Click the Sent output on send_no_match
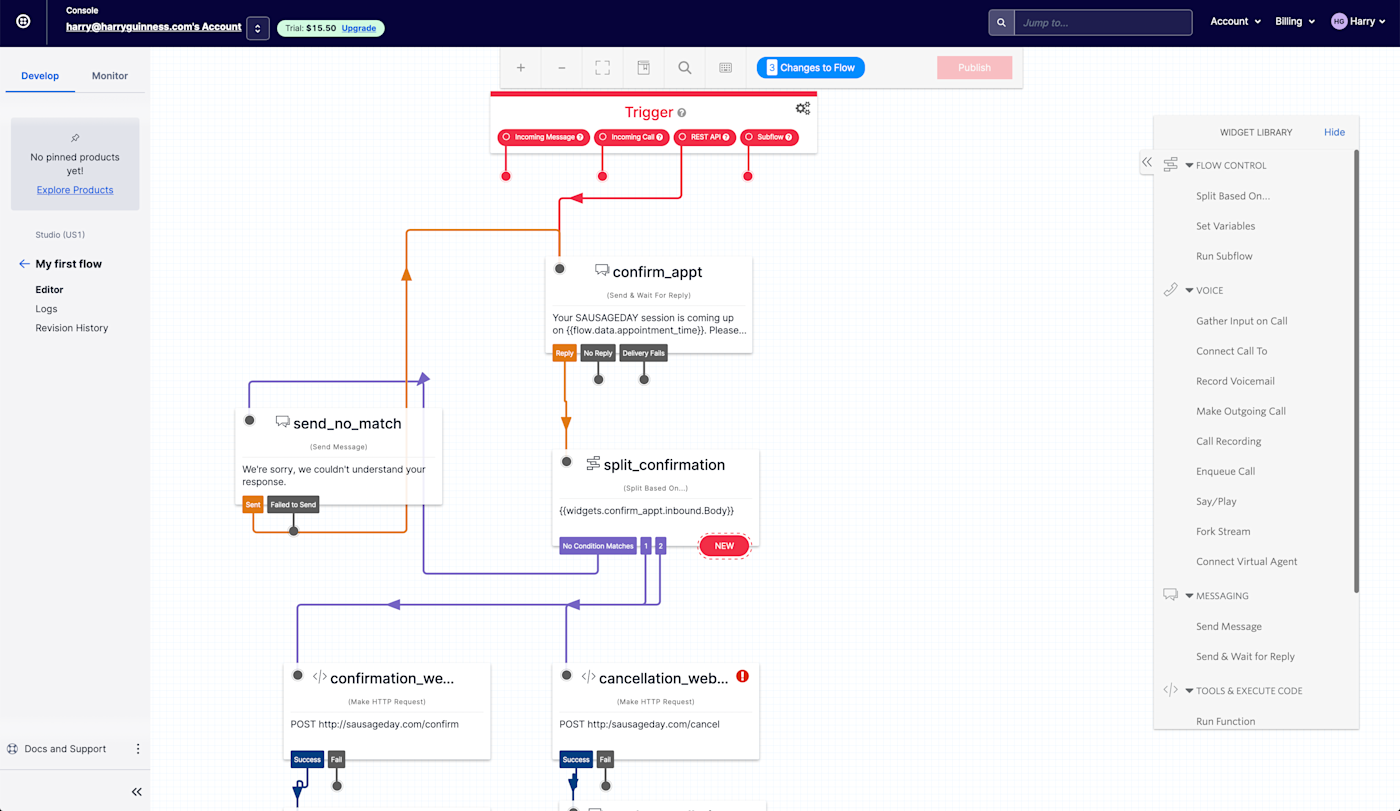1400x811 pixels. [x=253, y=505]
